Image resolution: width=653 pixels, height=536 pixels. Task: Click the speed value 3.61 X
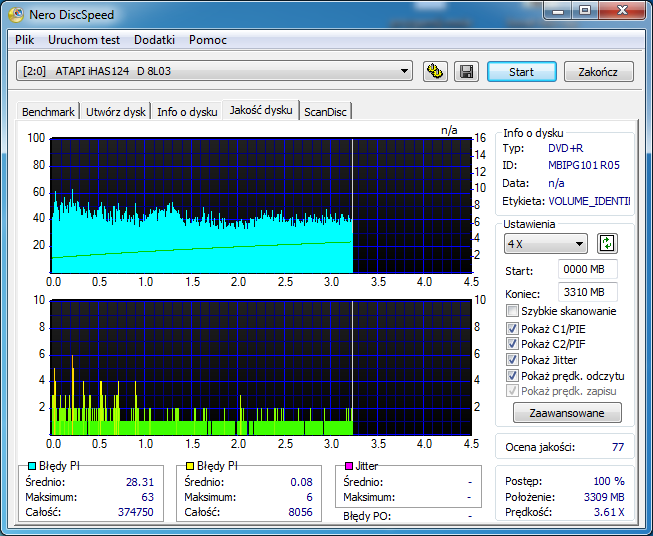pyautogui.click(x=609, y=512)
